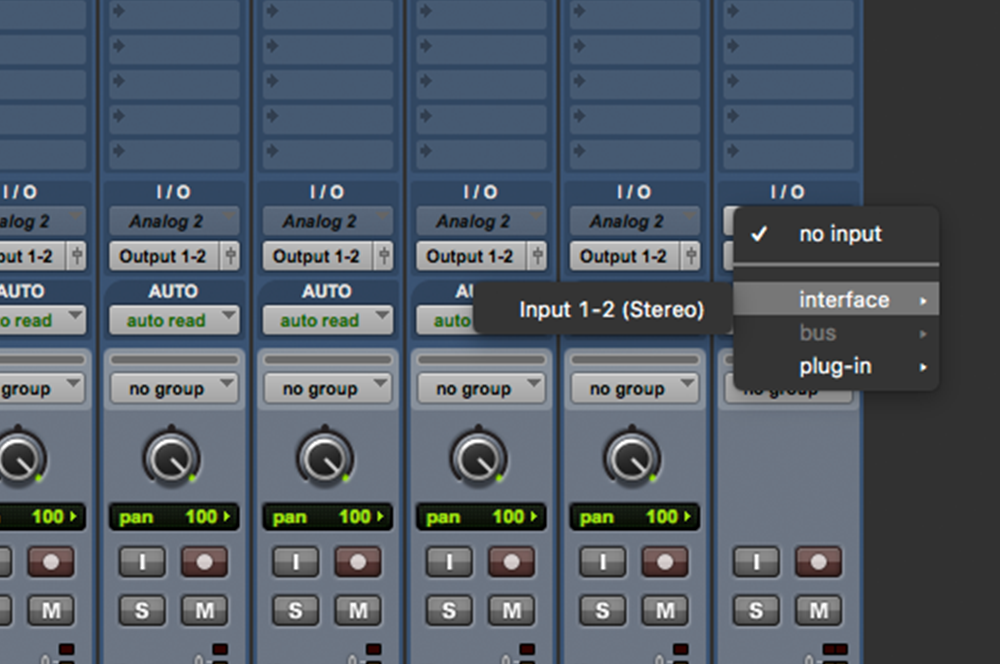Choose the checked "no input" menu entry
Screen dimensions: 1000x664
click(836, 234)
